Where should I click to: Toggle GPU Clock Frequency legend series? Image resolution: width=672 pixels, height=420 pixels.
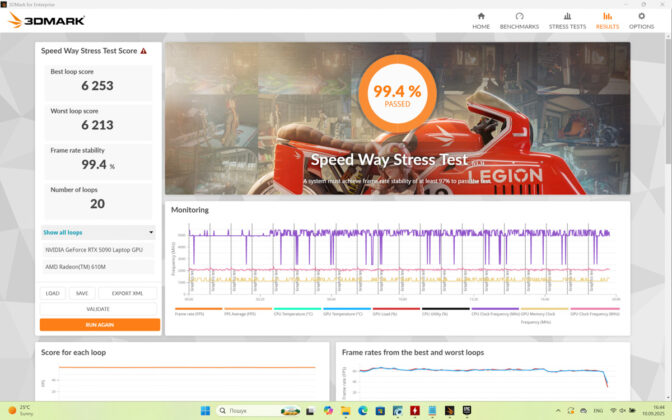594,312
